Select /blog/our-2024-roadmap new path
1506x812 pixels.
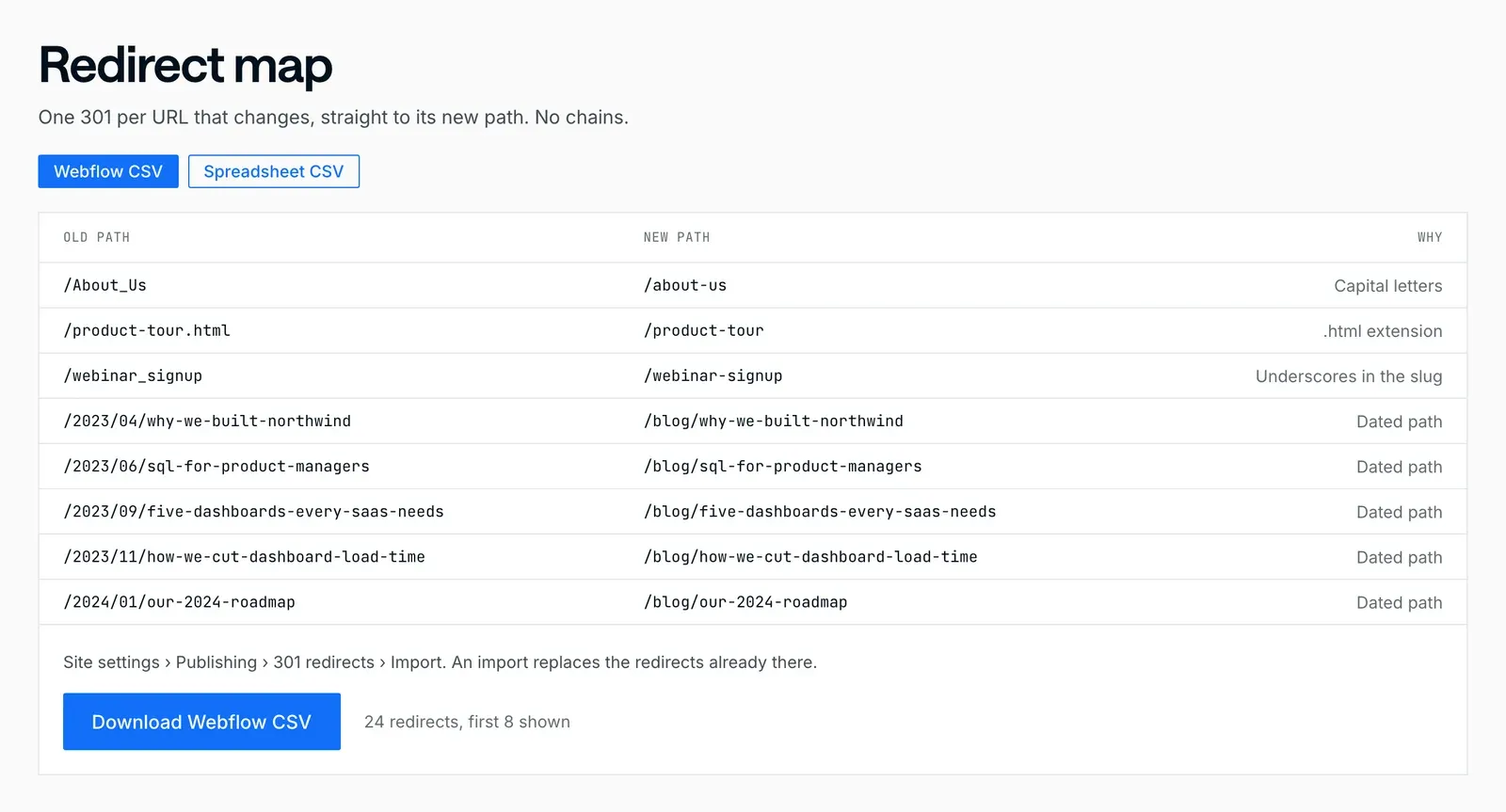coord(745,601)
